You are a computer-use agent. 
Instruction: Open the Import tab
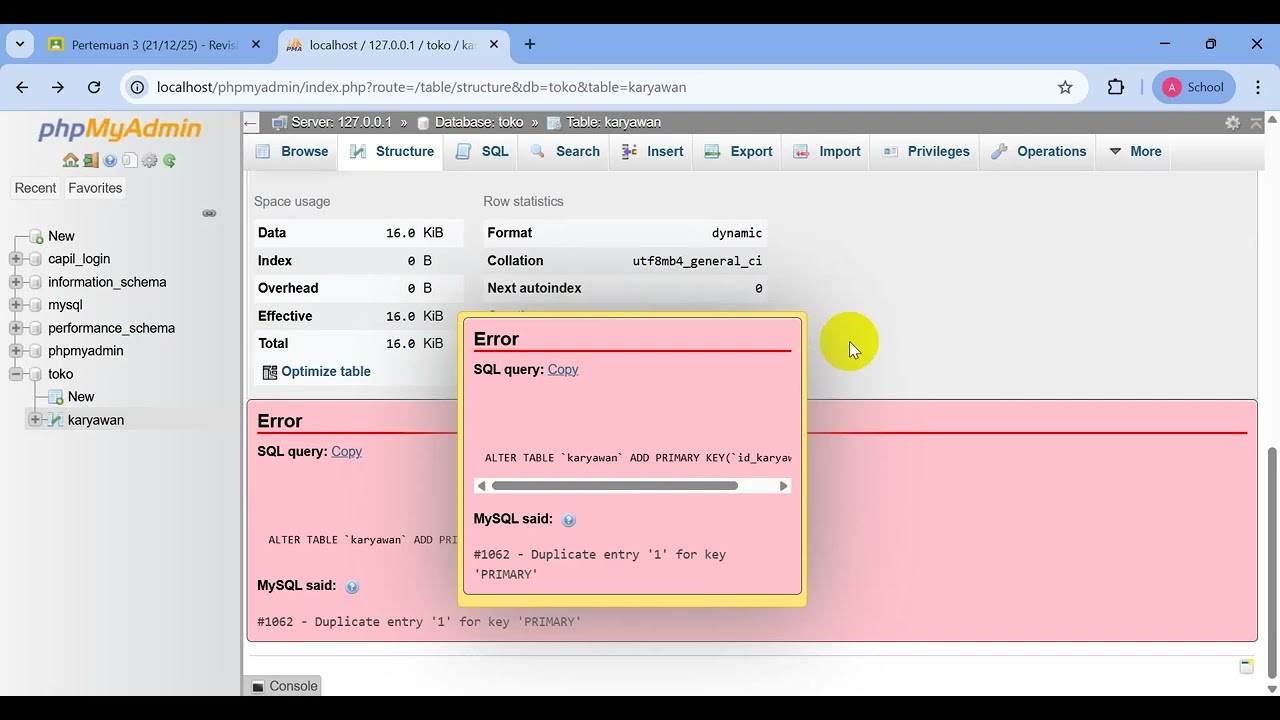click(x=827, y=152)
